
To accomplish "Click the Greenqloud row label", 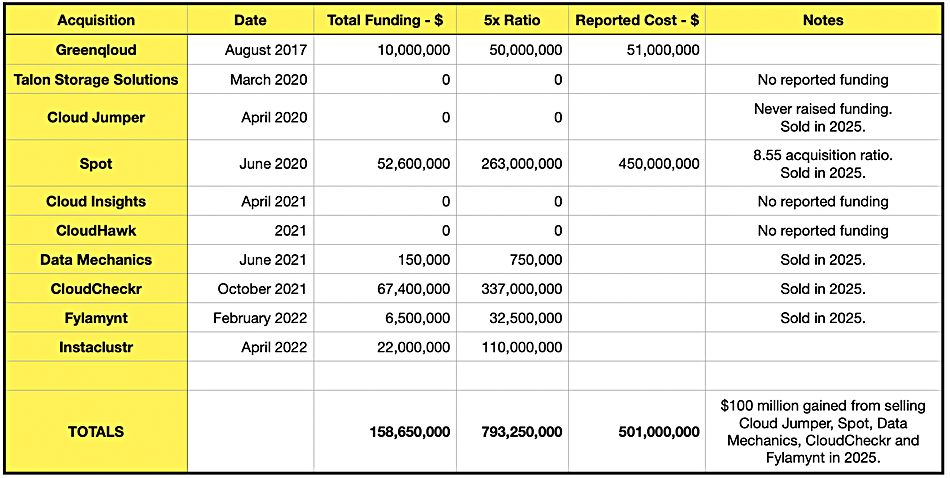I will pyautogui.click(x=96, y=50).
